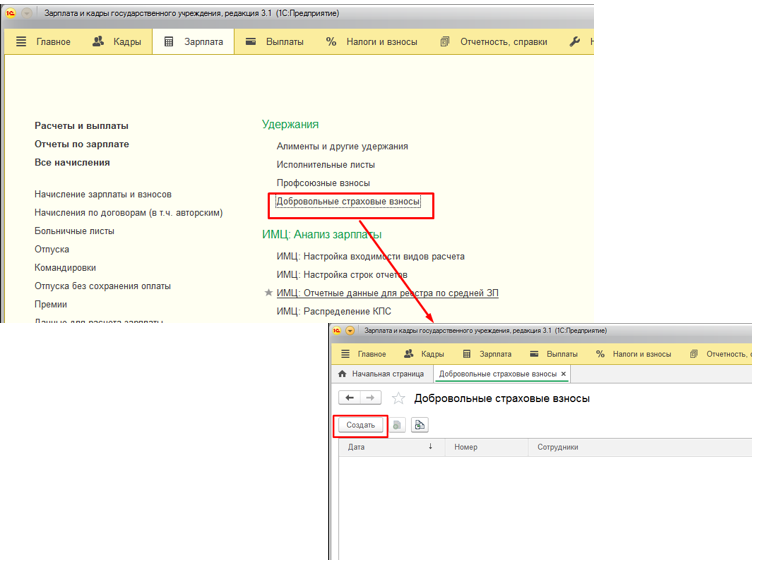The image size is (757, 568).
Task: Click the copy document icon beside Создать
Action: point(397,425)
